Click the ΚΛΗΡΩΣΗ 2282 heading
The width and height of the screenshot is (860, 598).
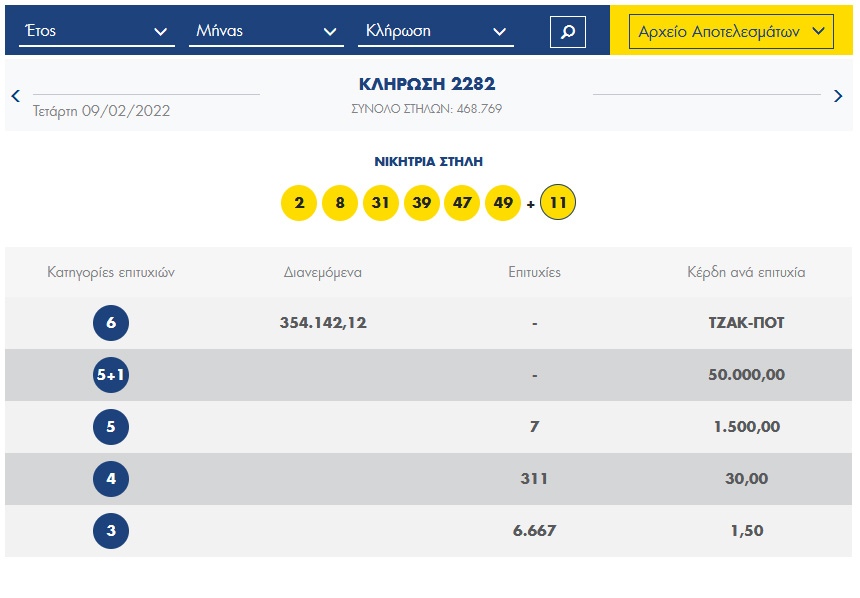(427, 84)
